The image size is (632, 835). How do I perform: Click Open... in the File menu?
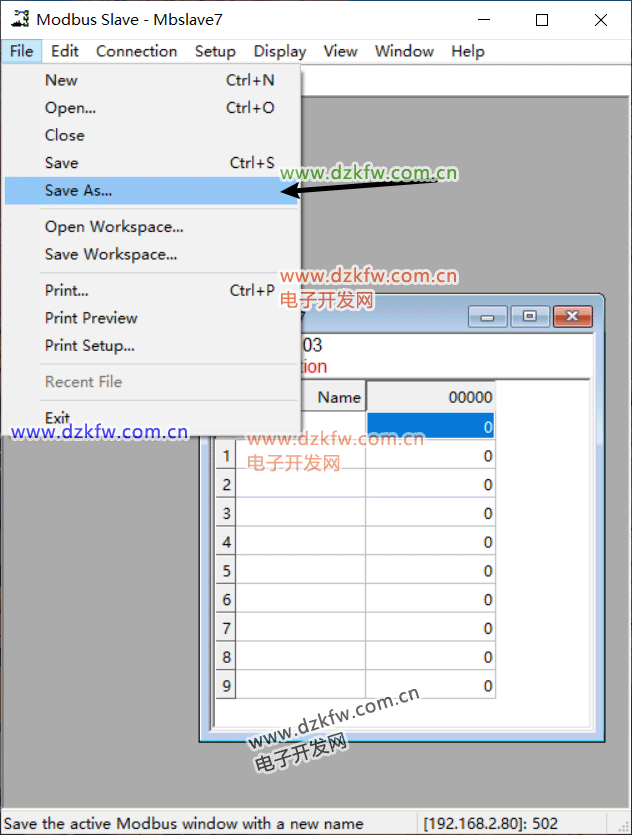coord(70,108)
